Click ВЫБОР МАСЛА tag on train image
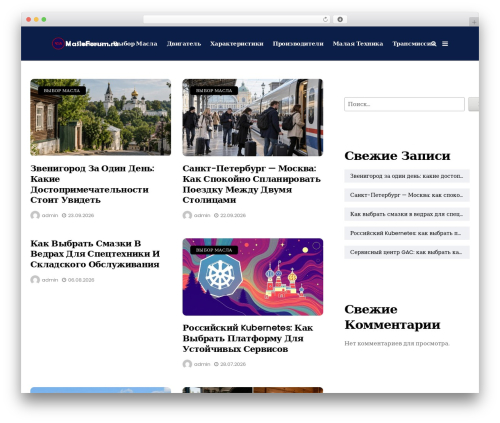500x423 pixels. [x=214, y=90]
